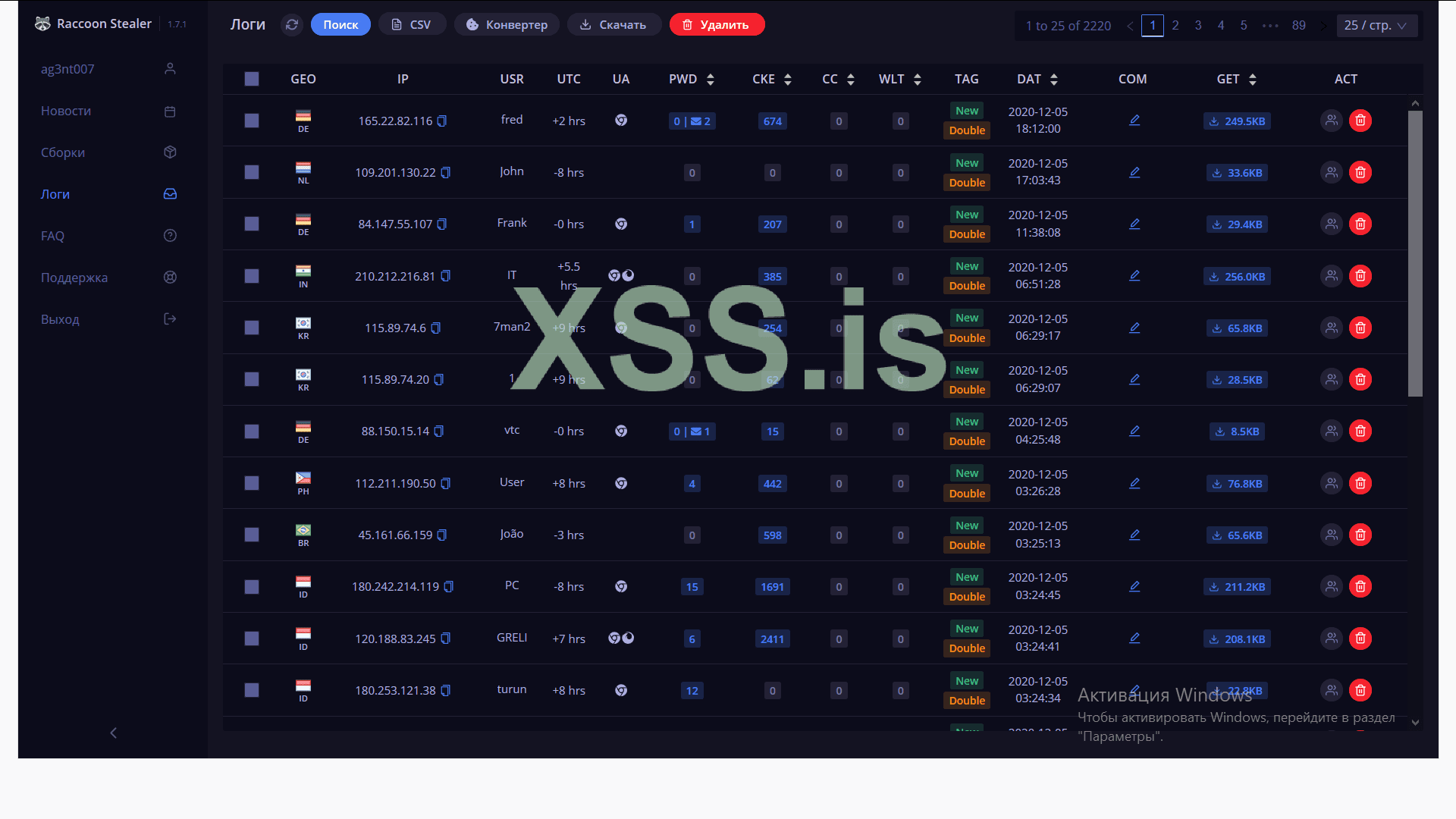Open Новости in the sidebar
1456x819 pixels.
tap(66, 111)
